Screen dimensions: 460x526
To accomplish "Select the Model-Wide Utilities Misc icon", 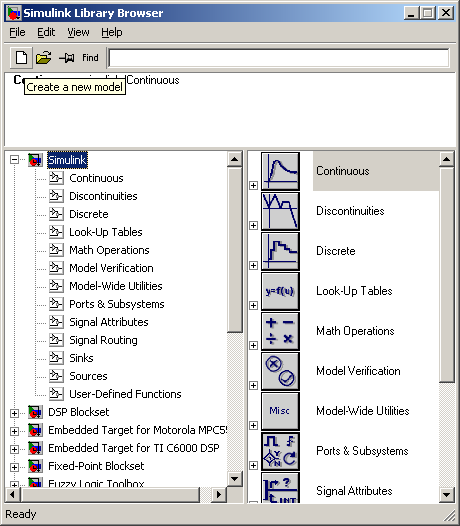I will 280,411.
